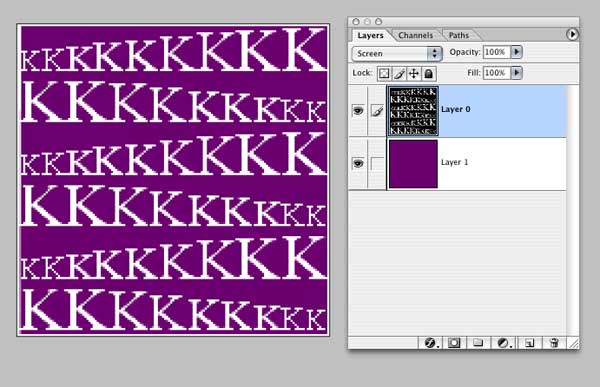Switch to the Paths tab
The image size is (600, 387).
(x=458, y=36)
